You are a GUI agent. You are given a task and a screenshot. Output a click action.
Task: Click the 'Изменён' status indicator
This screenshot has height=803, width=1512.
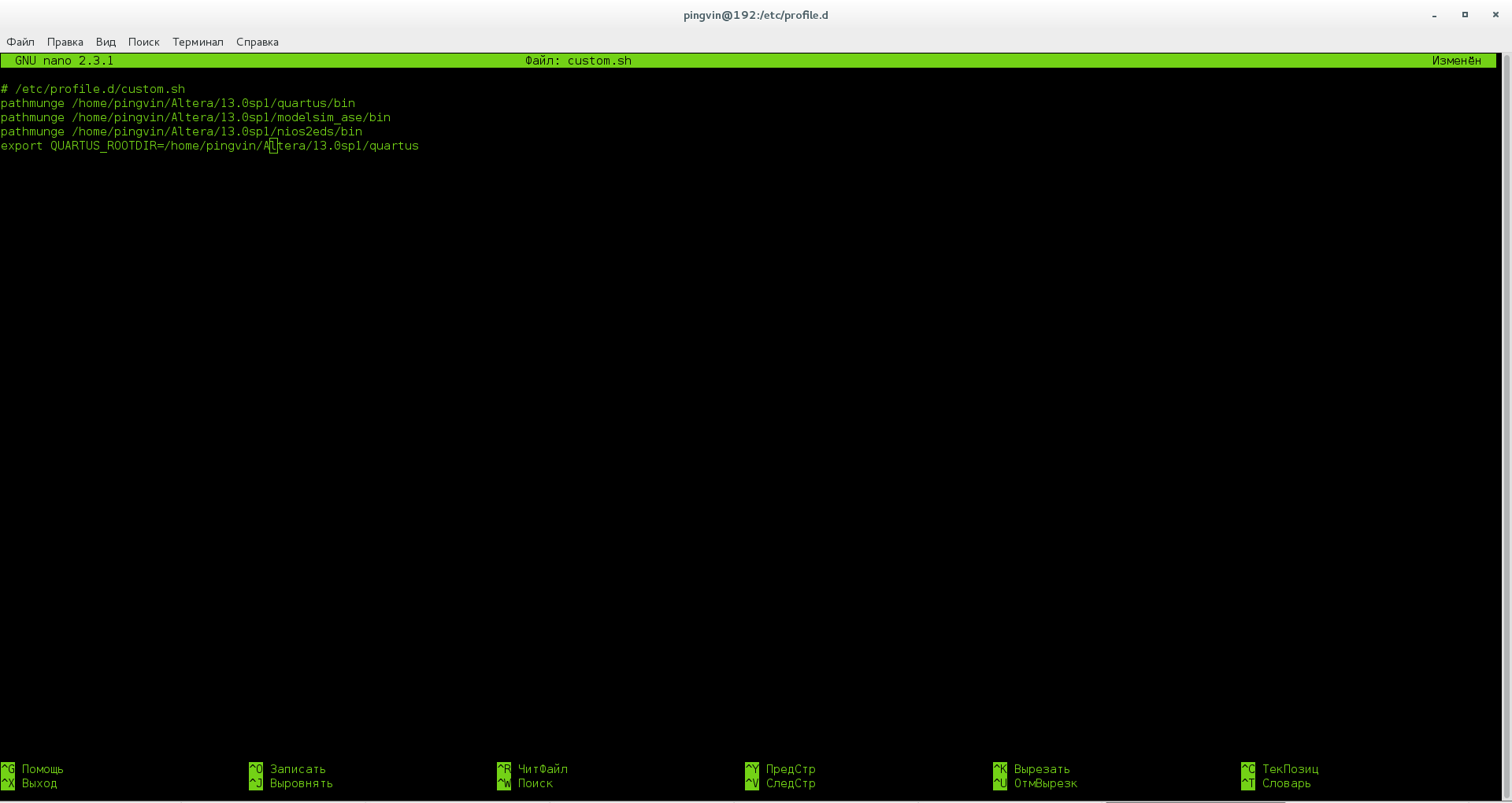tap(1456, 61)
